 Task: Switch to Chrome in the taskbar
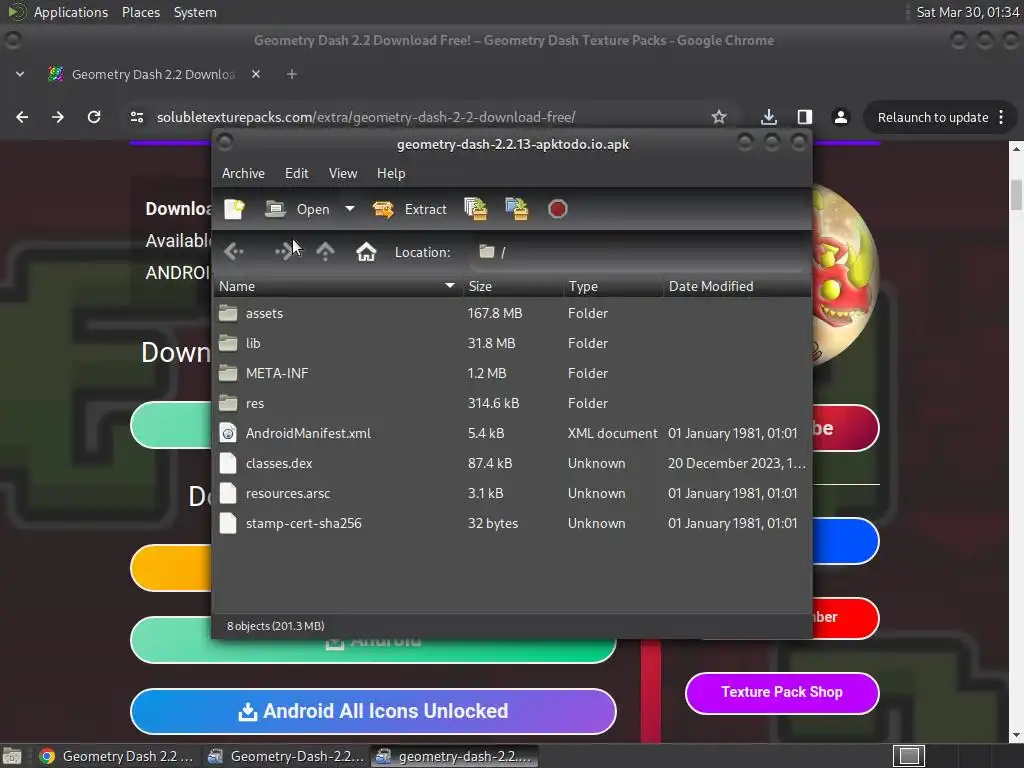tap(116, 756)
